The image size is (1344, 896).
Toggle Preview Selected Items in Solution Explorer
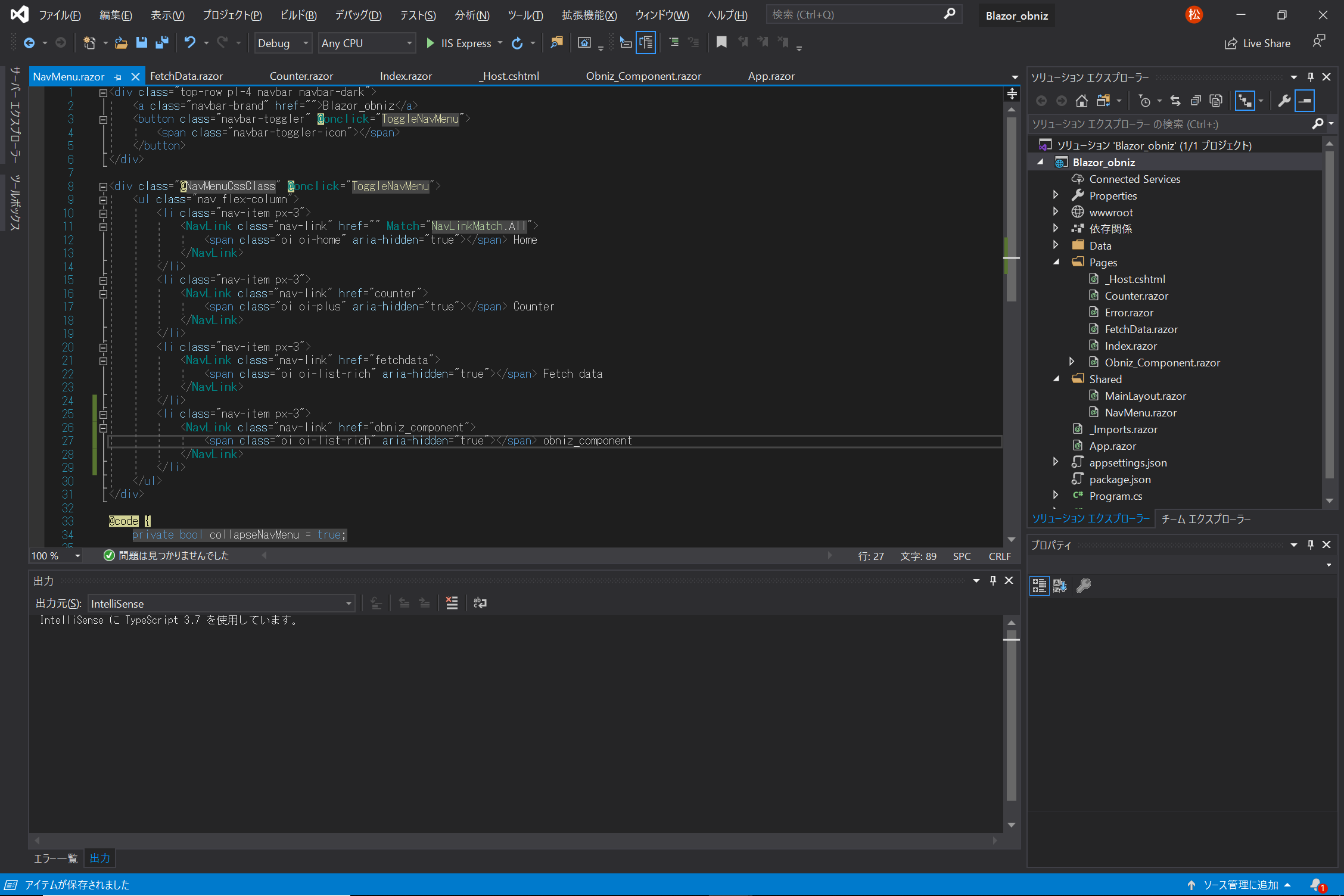(x=1304, y=101)
